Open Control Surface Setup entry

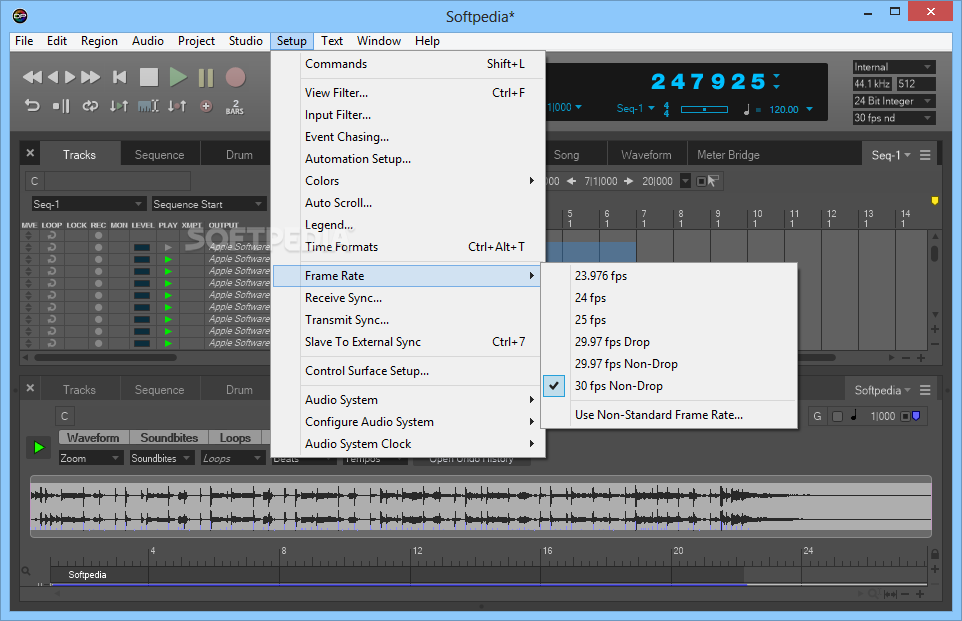[x=408, y=371]
